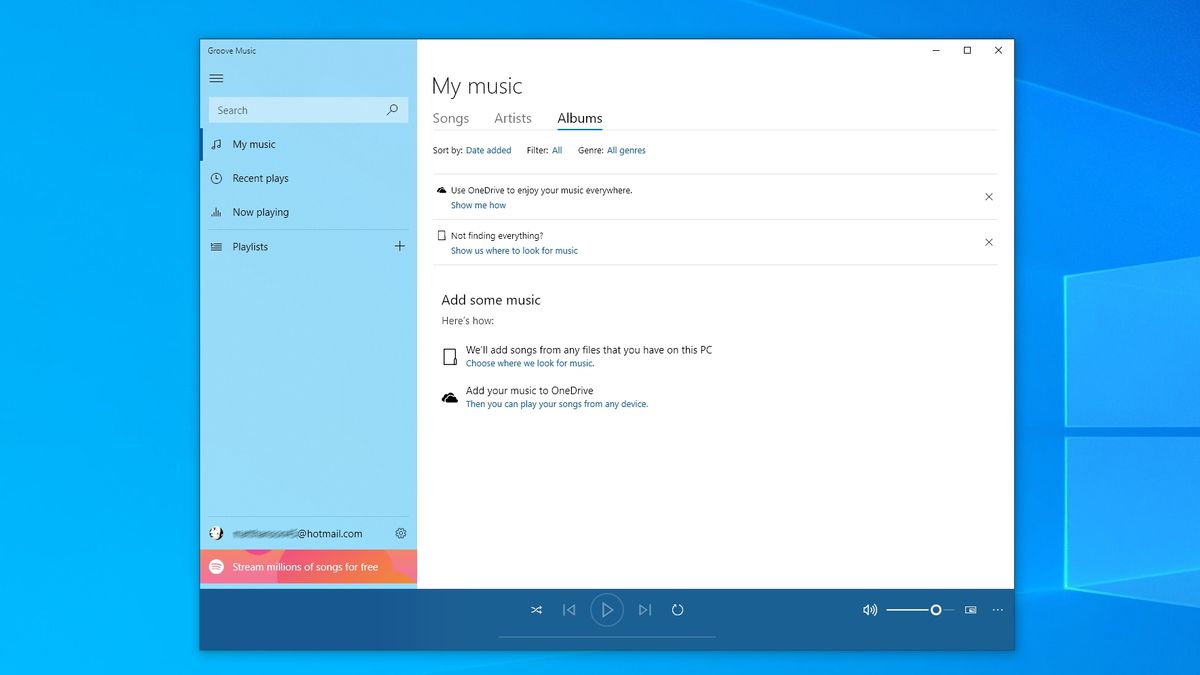Mute the volume by clicking the speaker icon
Image resolution: width=1200 pixels, height=675 pixels.
[x=870, y=609]
